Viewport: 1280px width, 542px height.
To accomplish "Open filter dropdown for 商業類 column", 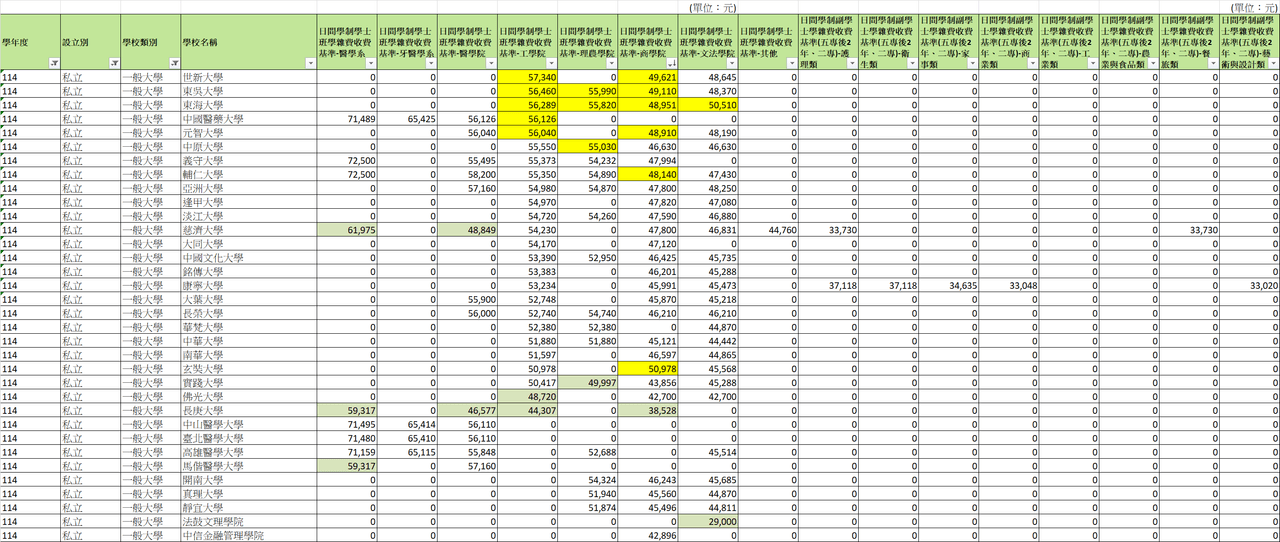I will [1031, 63].
